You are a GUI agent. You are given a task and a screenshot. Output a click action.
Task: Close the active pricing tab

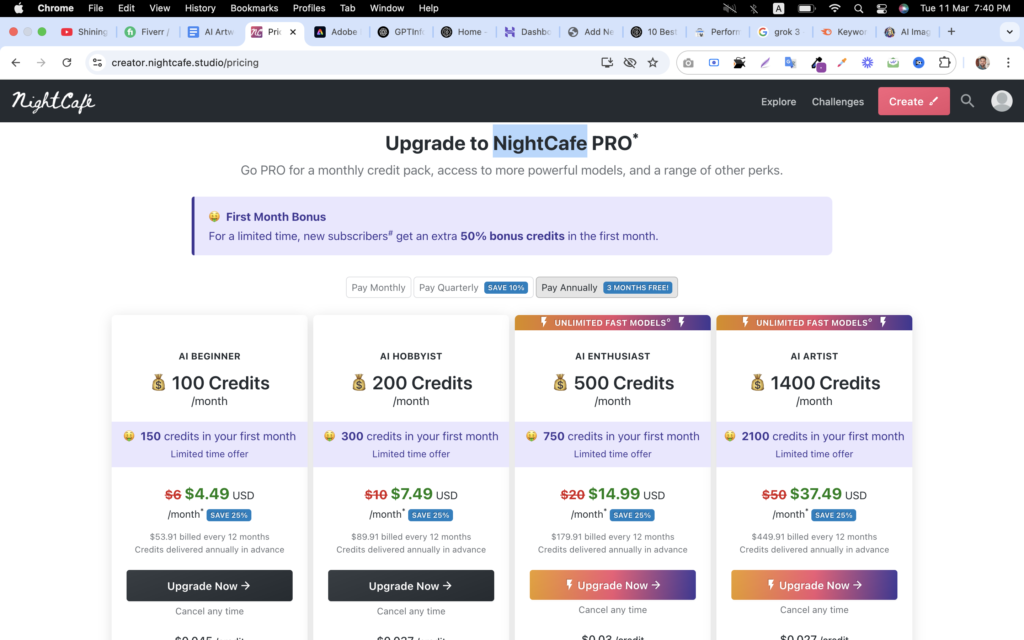[293, 32]
